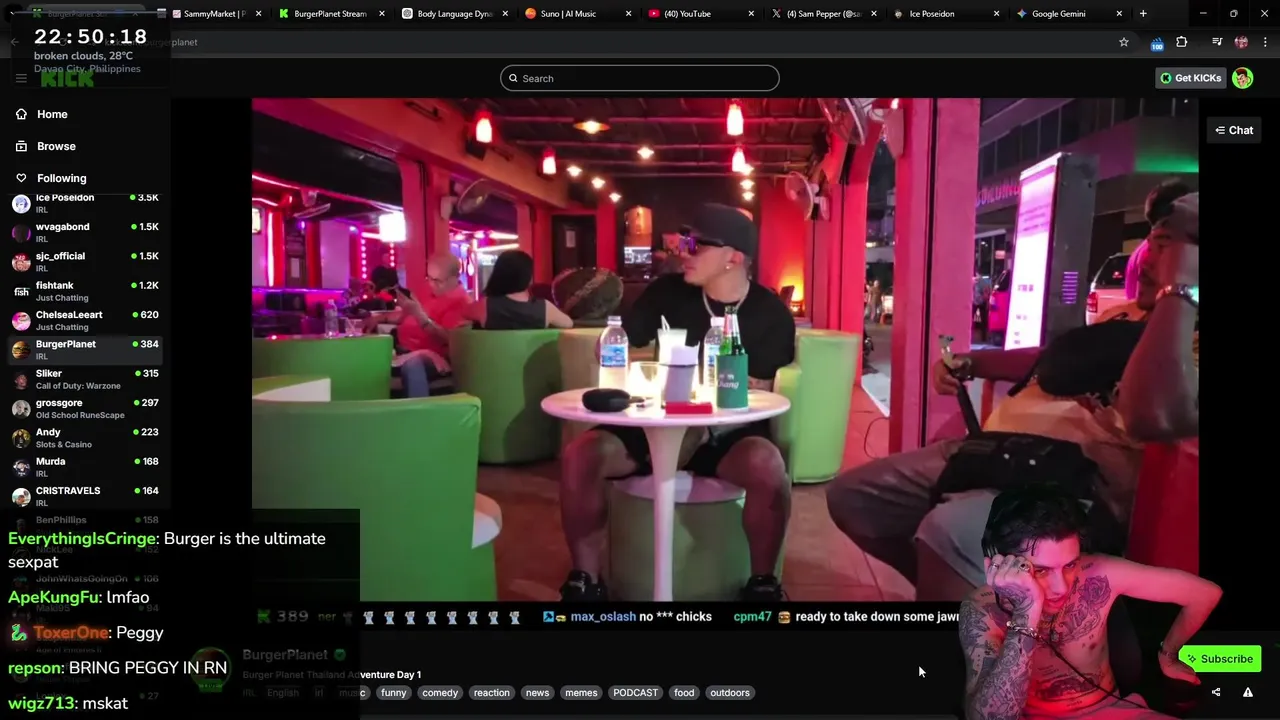Open the Following section heart icon

click(21, 178)
